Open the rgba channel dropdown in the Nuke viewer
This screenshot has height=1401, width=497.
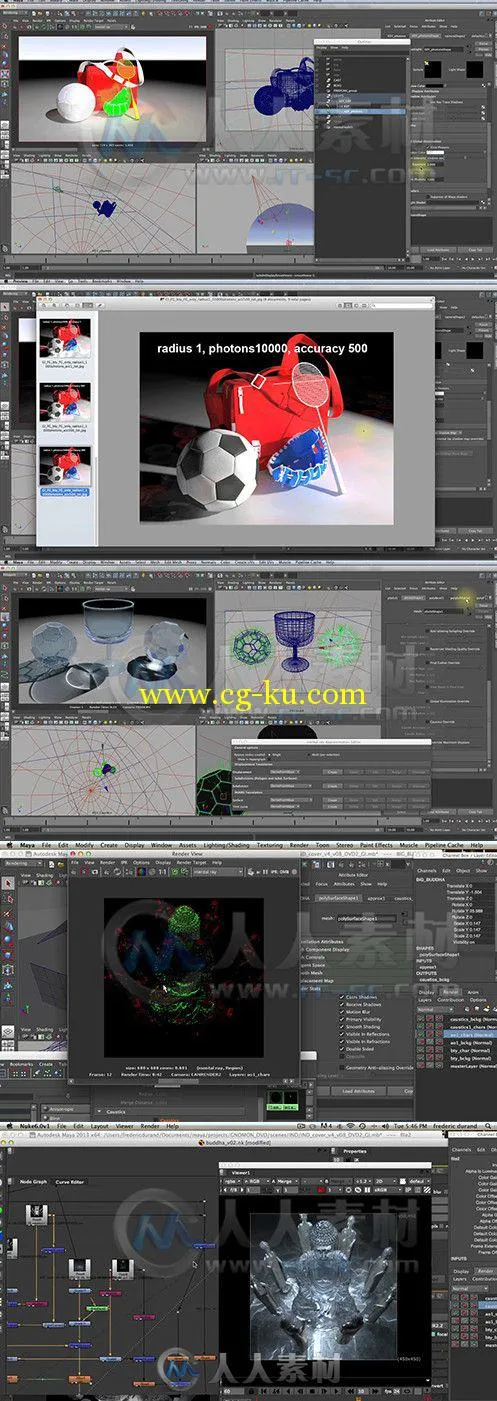point(232,1181)
